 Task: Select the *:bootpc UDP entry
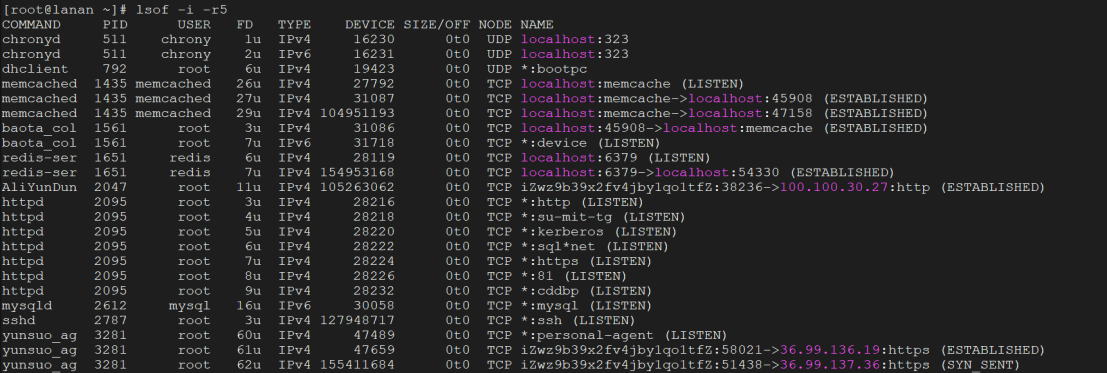tap(554, 69)
